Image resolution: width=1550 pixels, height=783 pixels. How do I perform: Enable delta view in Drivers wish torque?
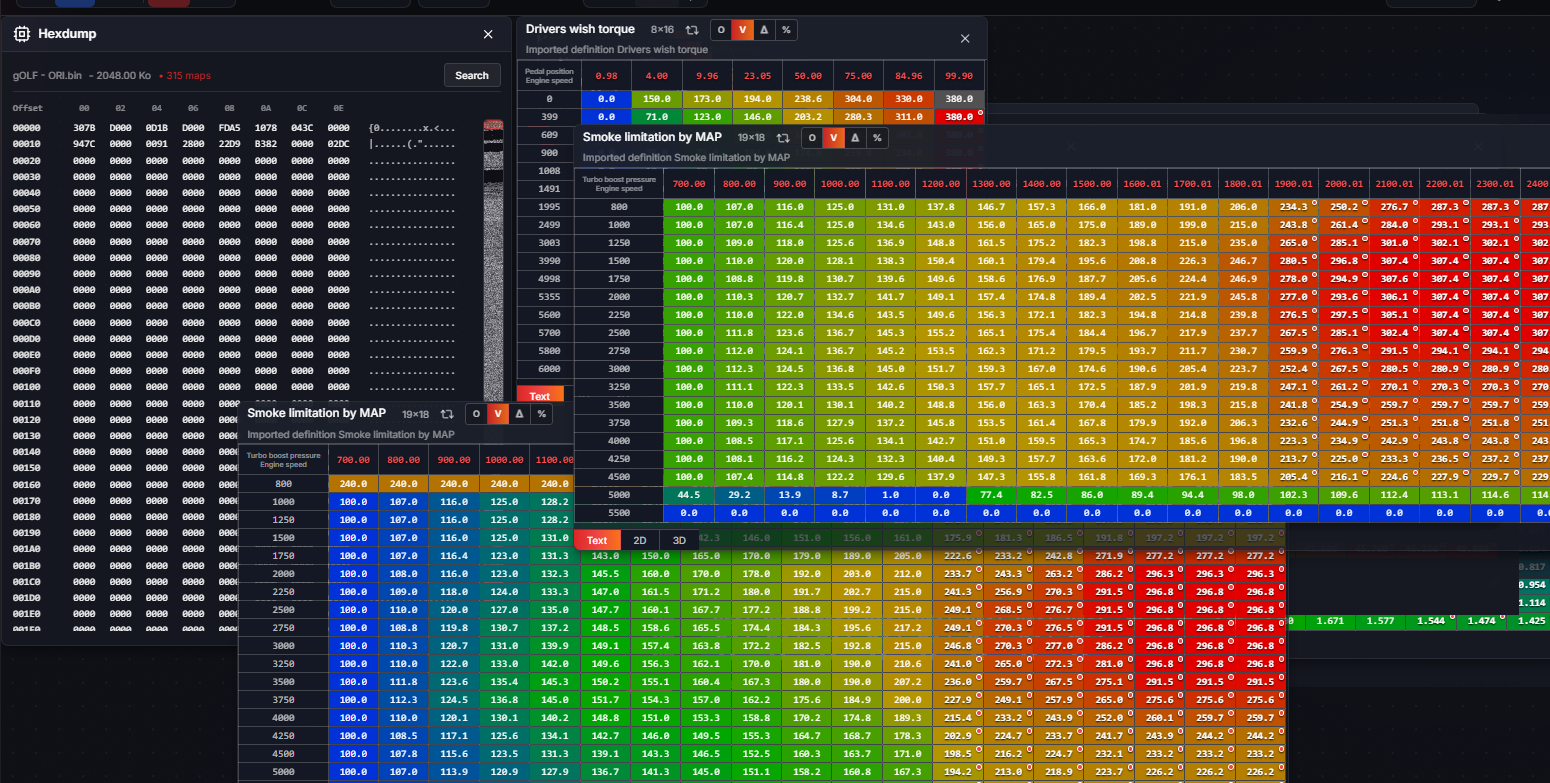(x=764, y=30)
